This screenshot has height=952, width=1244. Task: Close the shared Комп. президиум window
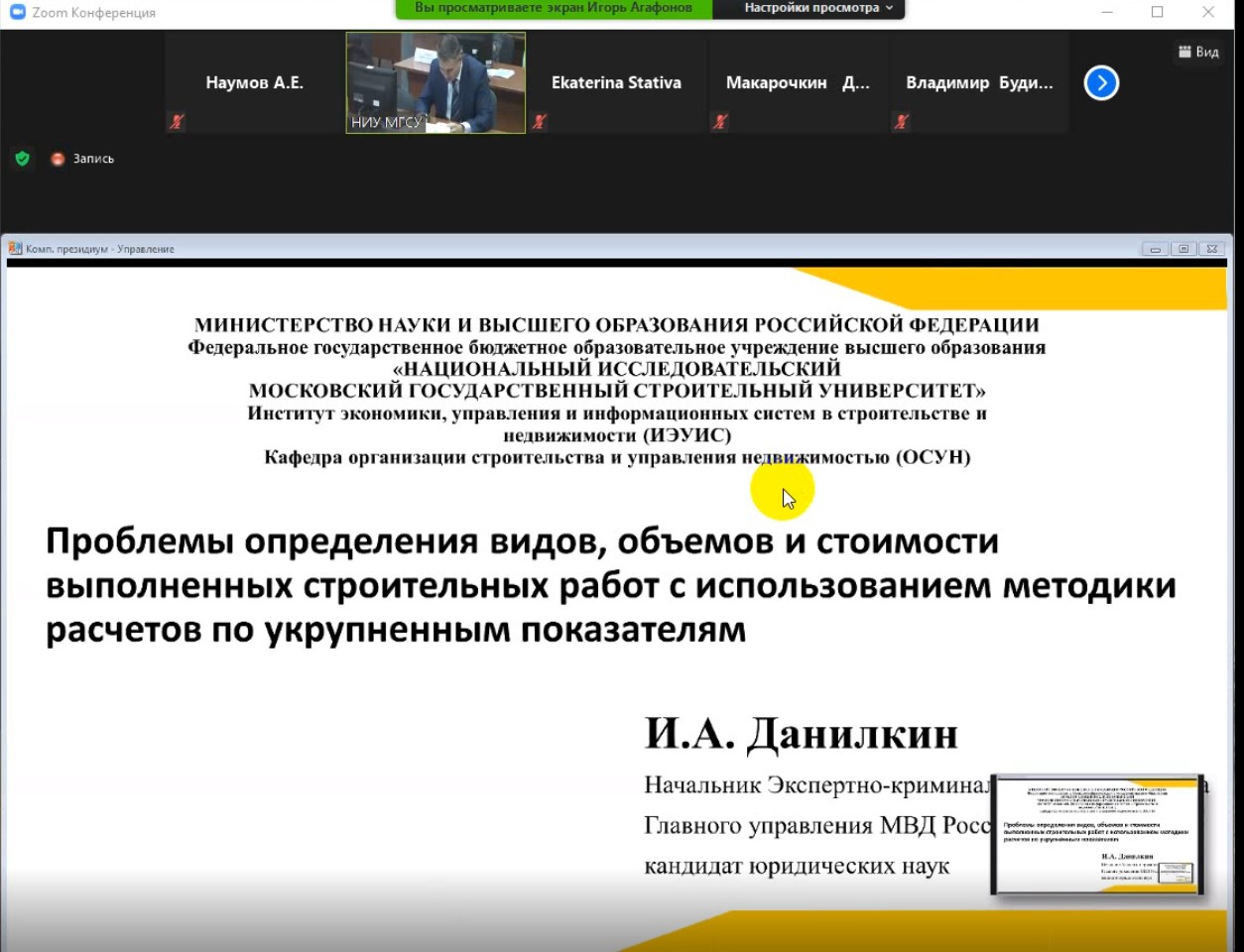coord(1212,249)
